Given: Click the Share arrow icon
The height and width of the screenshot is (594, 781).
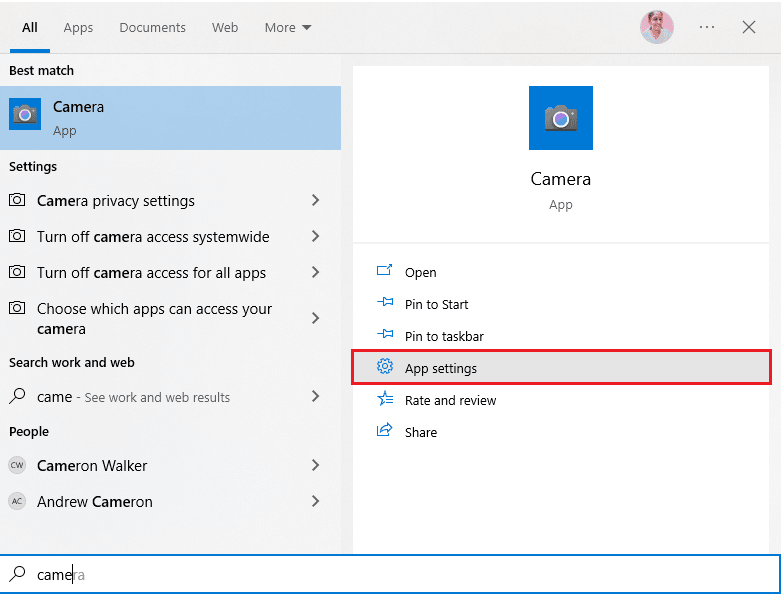Looking at the screenshot, I should pos(384,432).
